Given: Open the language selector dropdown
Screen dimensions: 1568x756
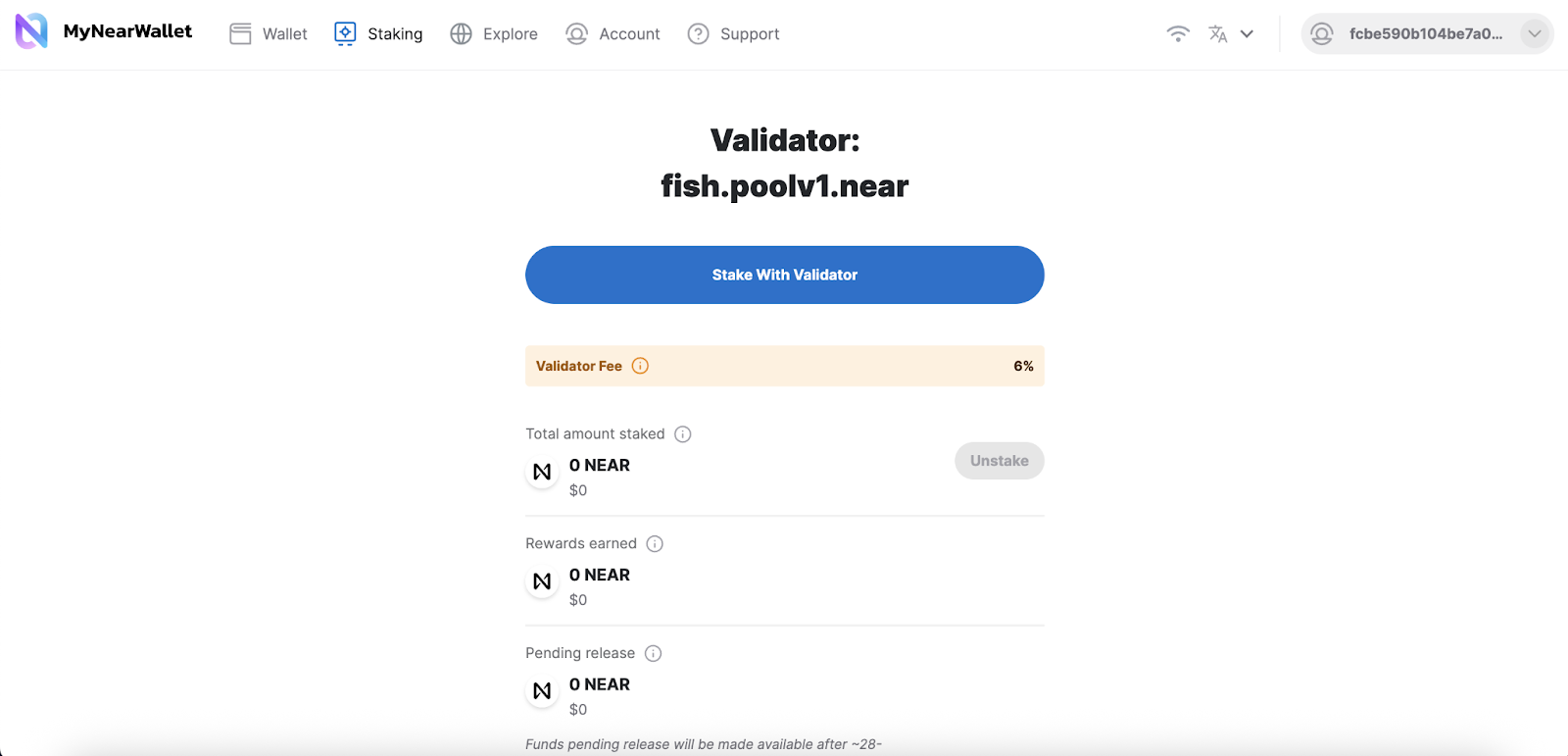Looking at the screenshot, I should pyautogui.click(x=1231, y=34).
